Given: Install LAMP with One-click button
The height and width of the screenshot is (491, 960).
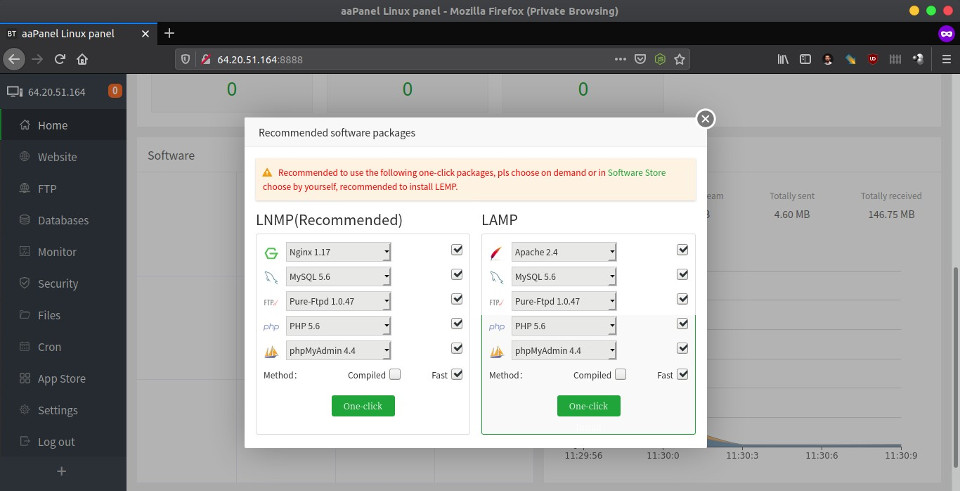Looking at the screenshot, I should tap(588, 406).
